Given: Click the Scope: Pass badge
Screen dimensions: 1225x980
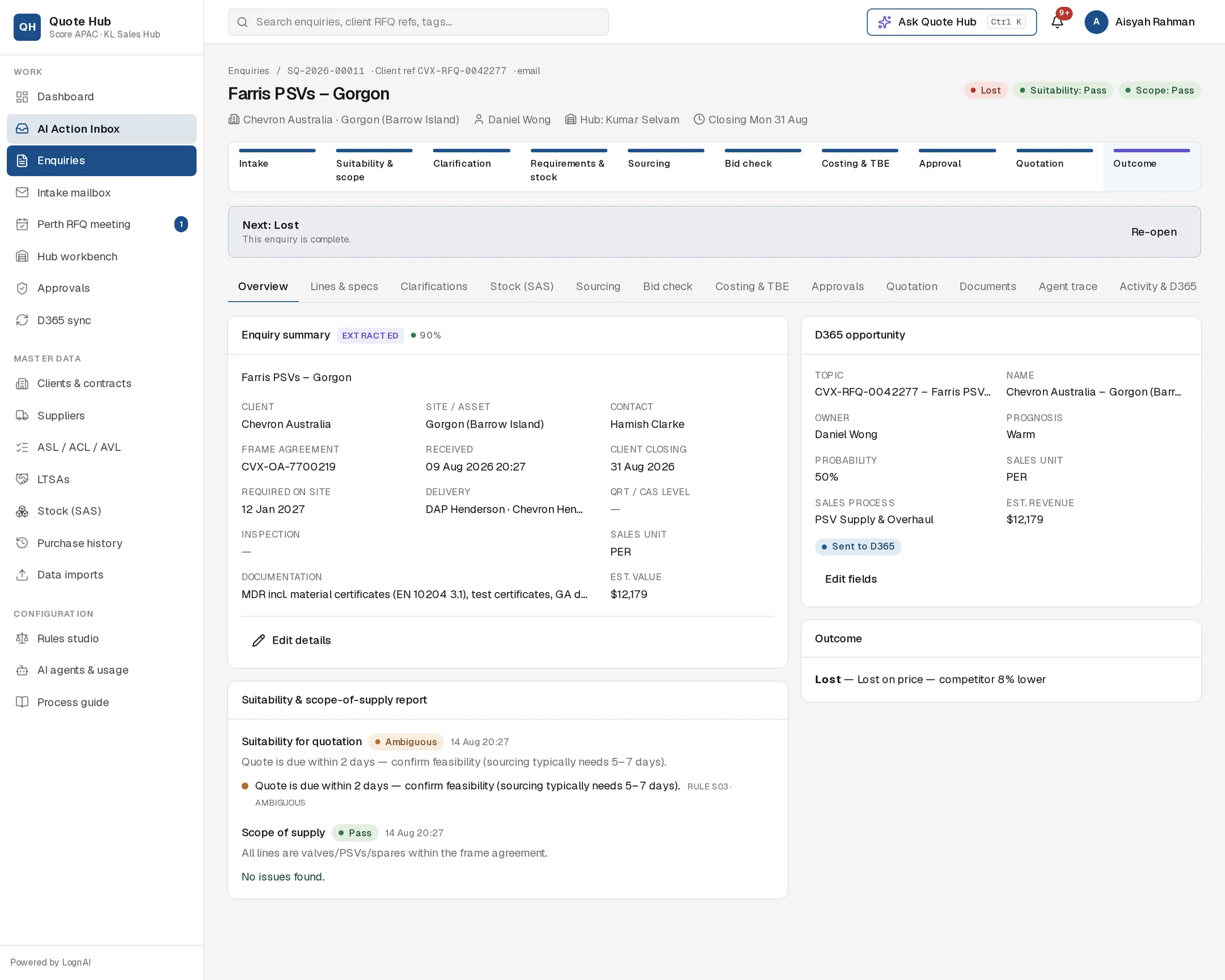Looking at the screenshot, I should [x=1159, y=90].
